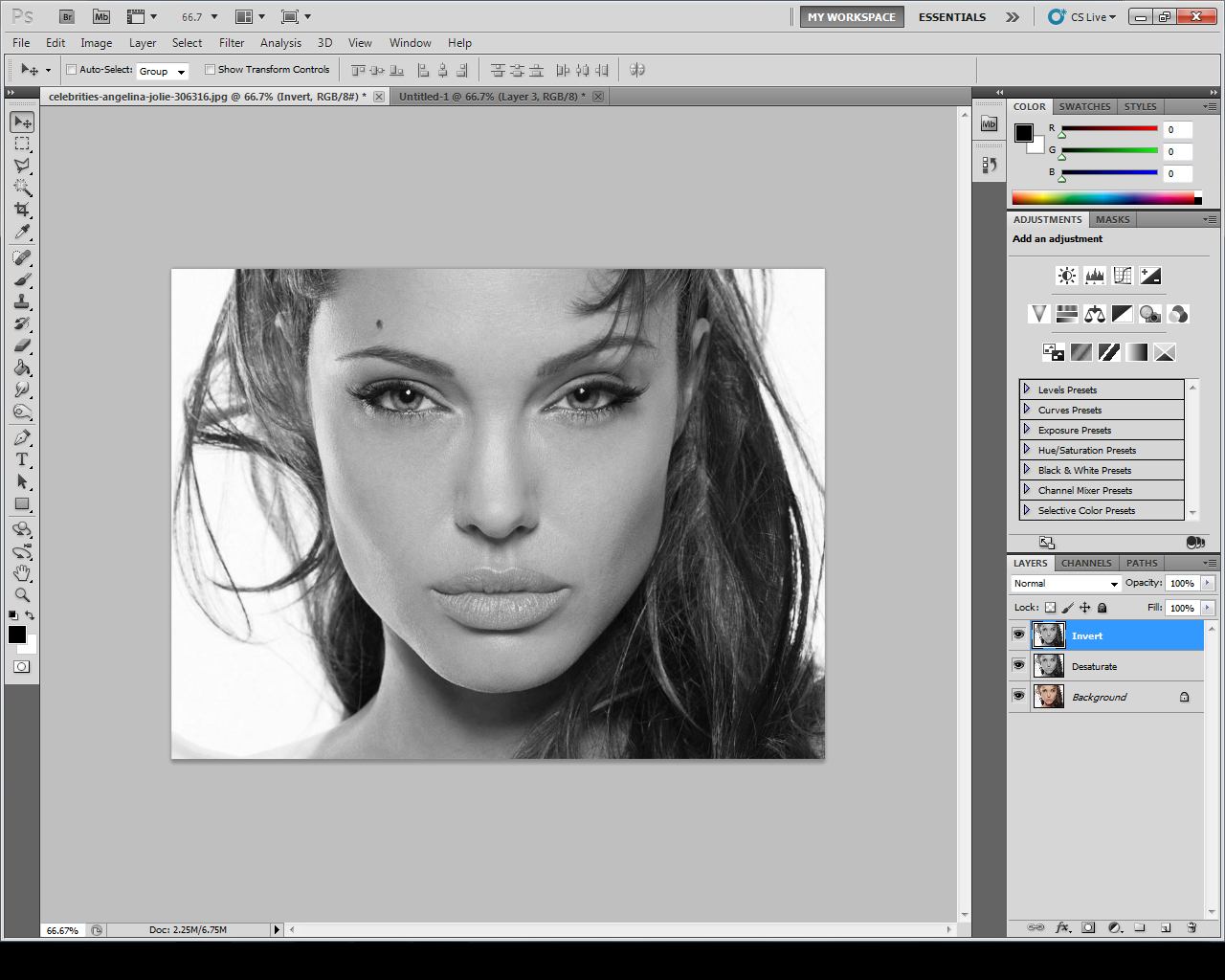
Task: Switch to the Channels tab
Action: click(x=1086, y=563)
